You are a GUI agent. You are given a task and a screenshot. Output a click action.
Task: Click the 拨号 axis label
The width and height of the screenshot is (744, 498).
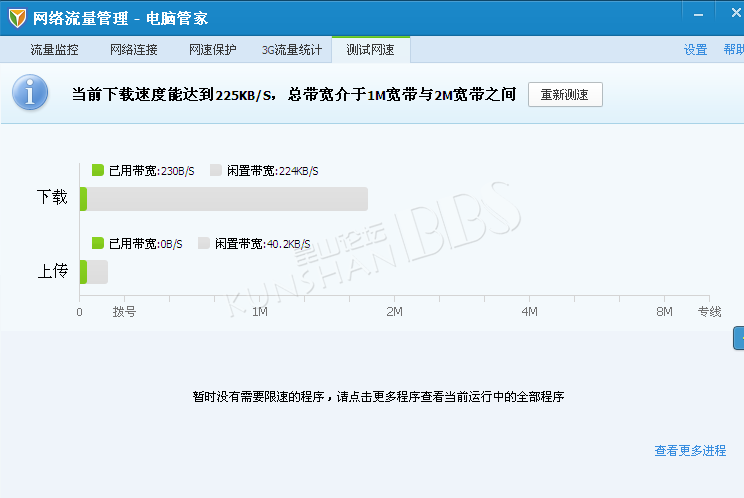pyautogui.click(x=124, y=312)
